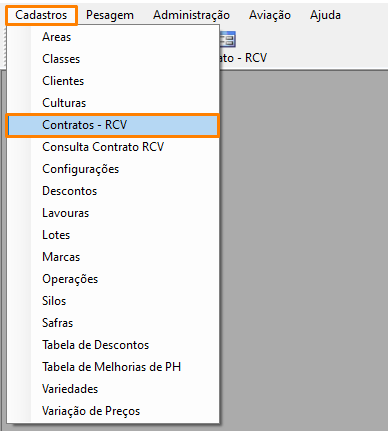
Task: Open the Aviação menu
Action: pyautogui.click(x=270, y=15)
